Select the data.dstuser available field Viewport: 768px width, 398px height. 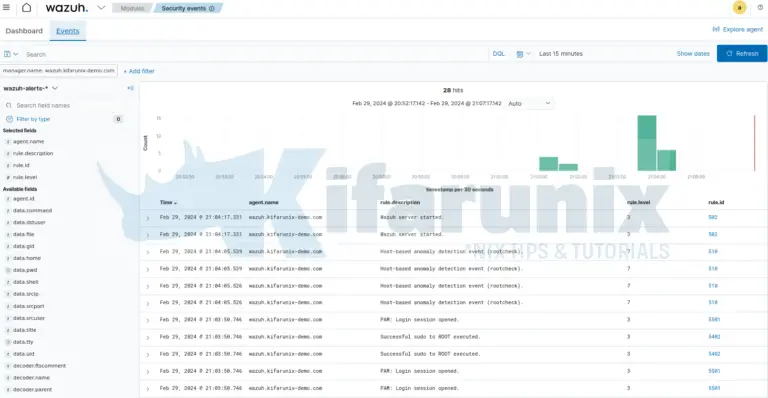(x=29, y=222)
